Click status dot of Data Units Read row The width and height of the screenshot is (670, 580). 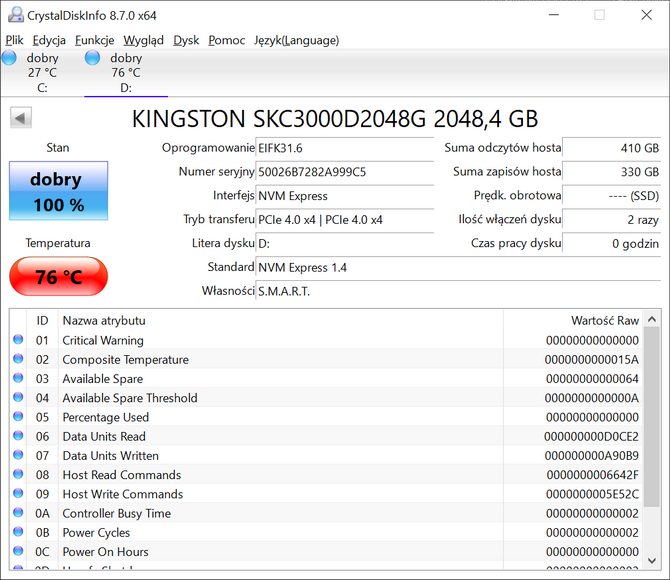(18, 436)
